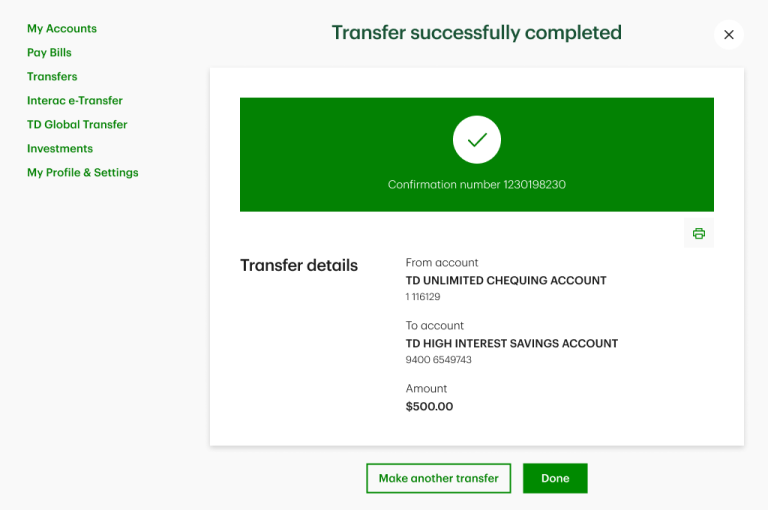The image size is (768, 510).
Task: Print the transfer confirmation using the printer icon
Action: (x=698, y=233)
